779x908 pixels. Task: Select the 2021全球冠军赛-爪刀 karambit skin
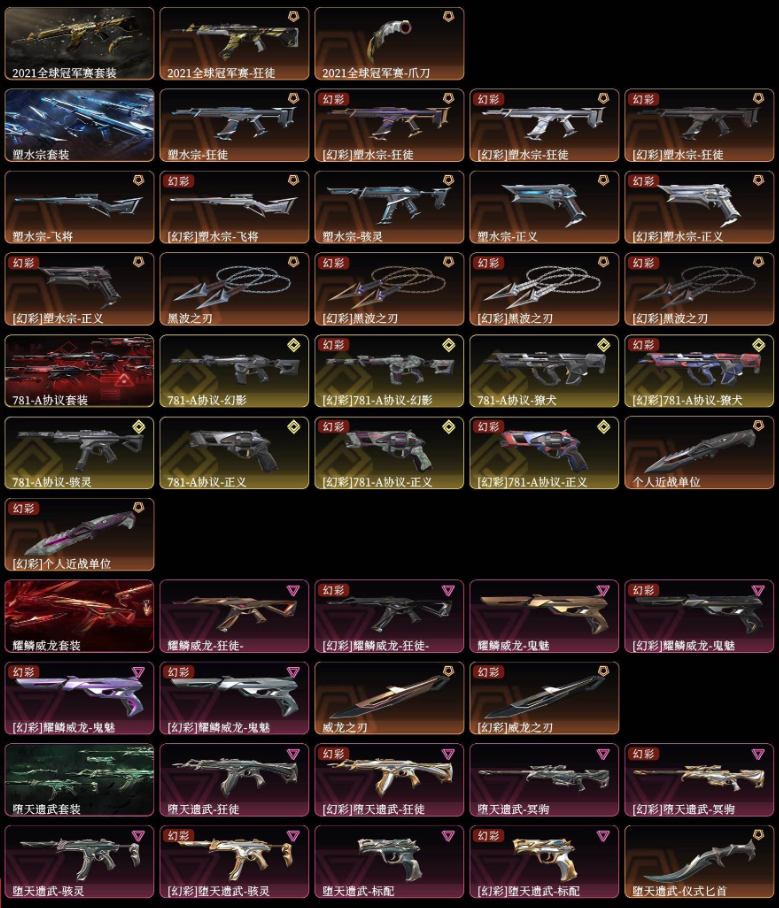coord(389,43)
